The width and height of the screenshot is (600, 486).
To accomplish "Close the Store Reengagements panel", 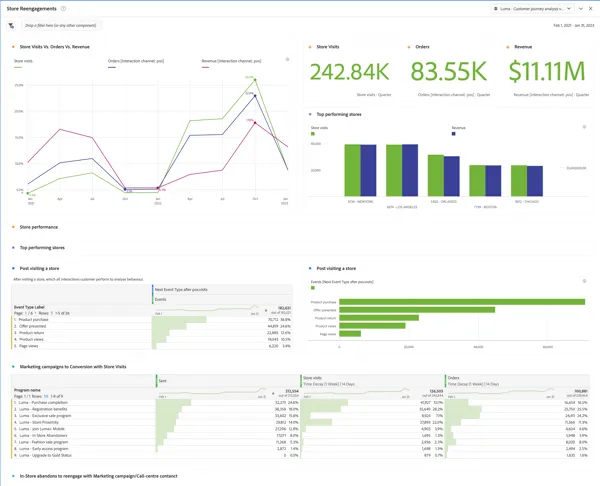I will click(x=590, y=8).
